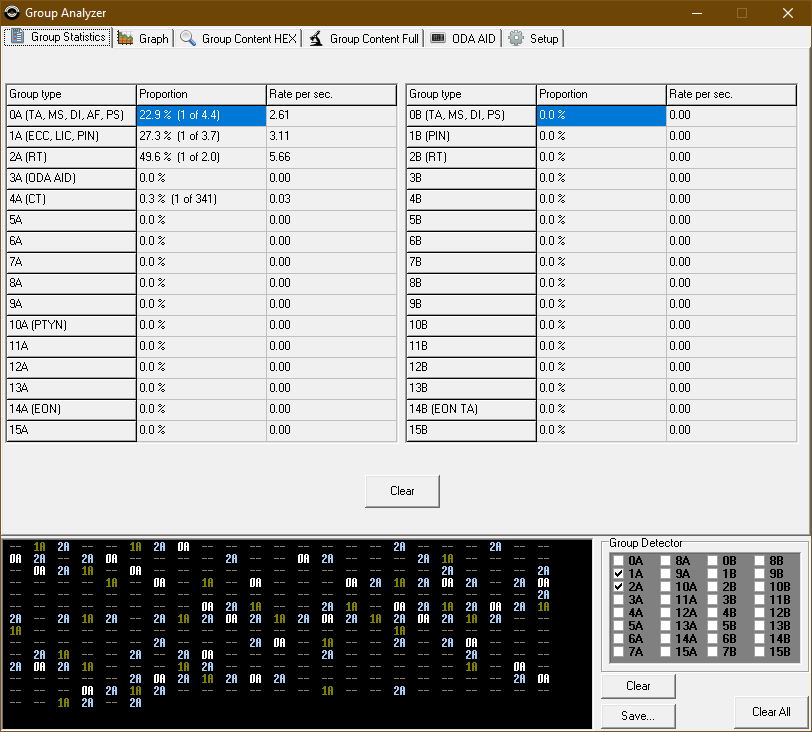
Task: Check the 10A group detector box
Action: (666, 587)
